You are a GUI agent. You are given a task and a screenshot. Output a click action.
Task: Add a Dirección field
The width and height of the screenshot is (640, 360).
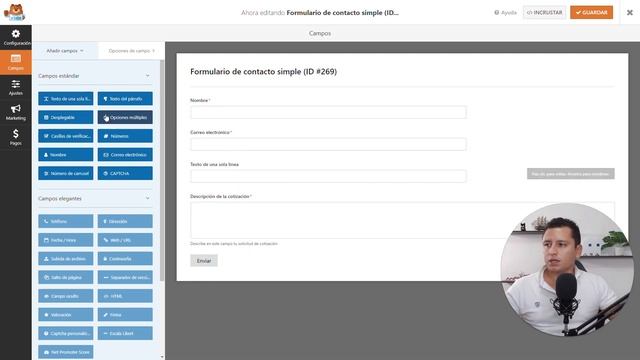point(125,221)
